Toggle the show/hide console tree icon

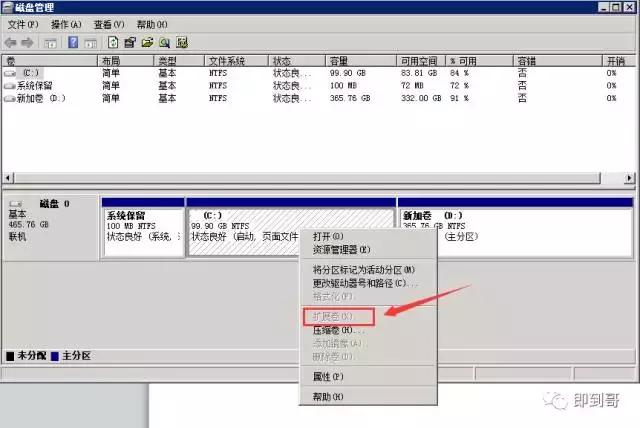[50, 42]
